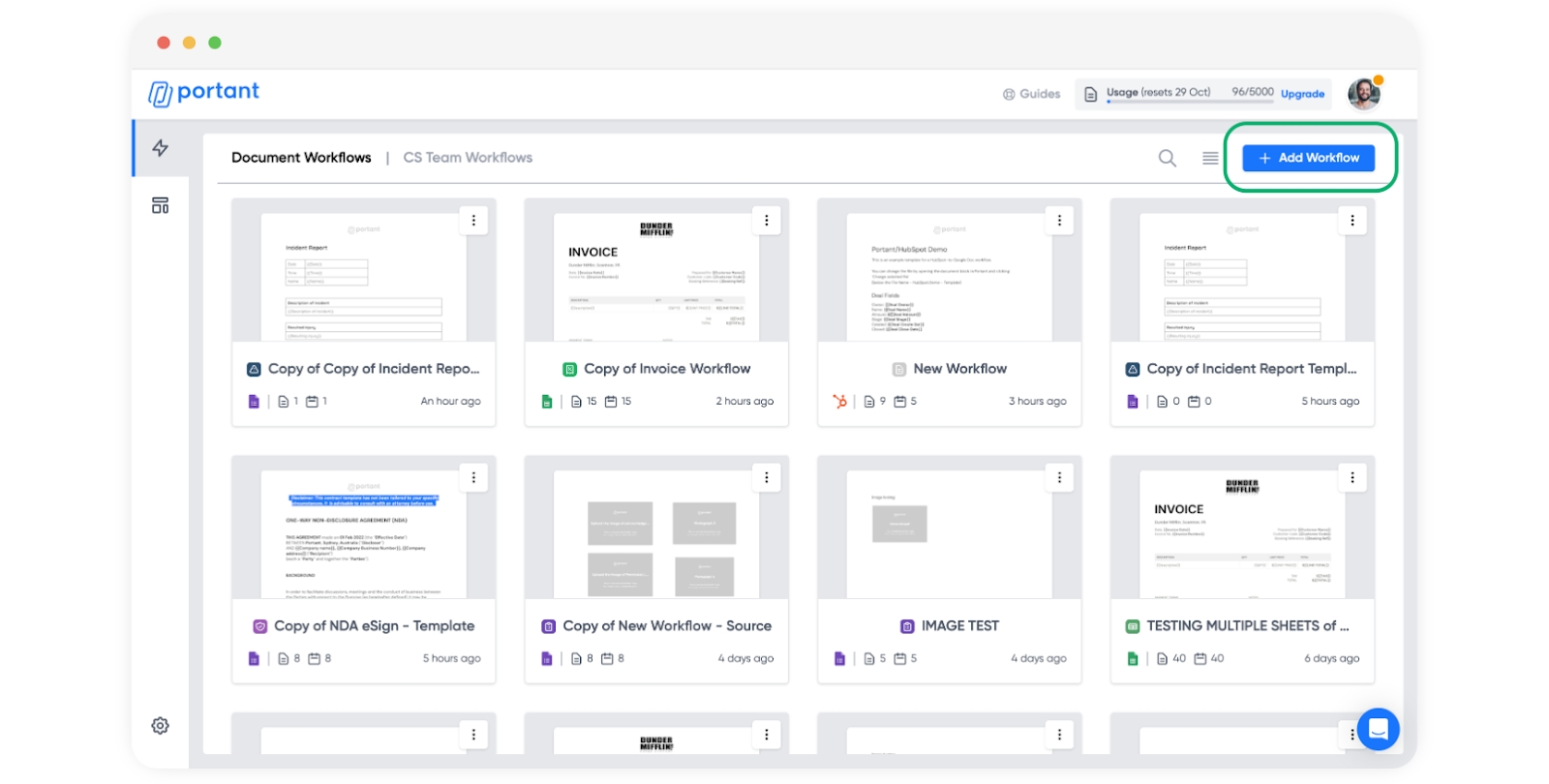Switch to list view icon
Image resolution: width=1549 pixels, height=784 pixels.
[1210, 158]
